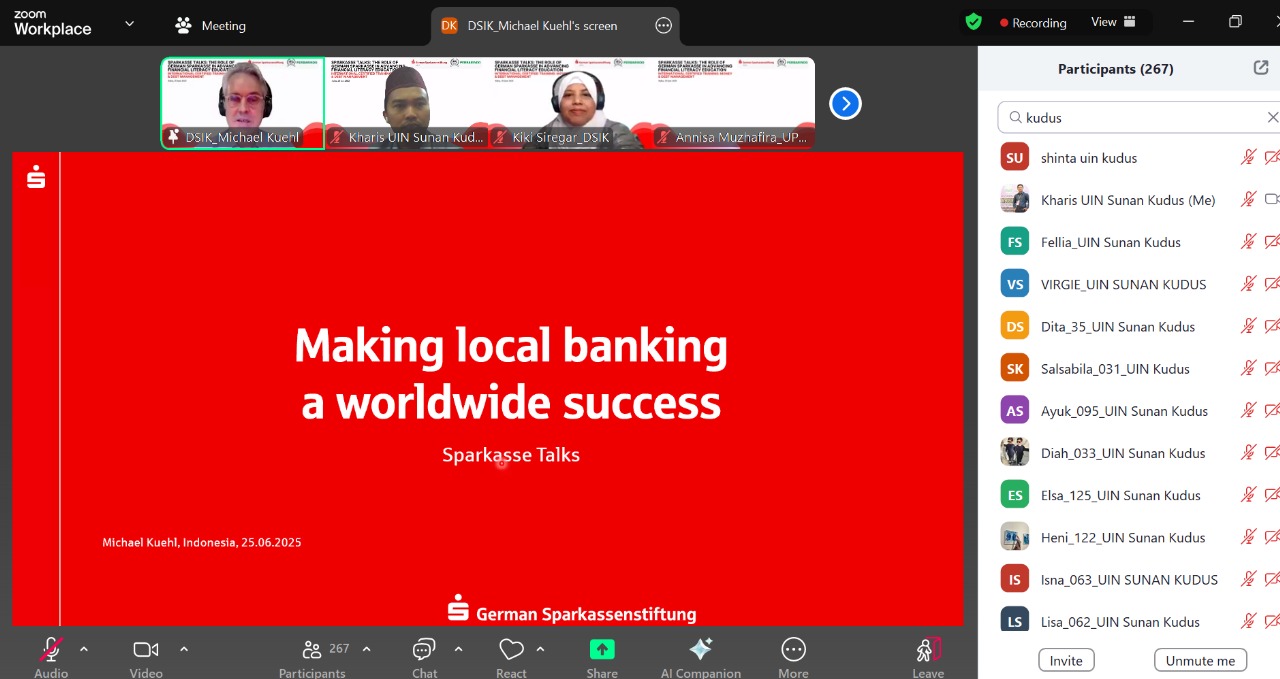This screenshot has width=1280, height=679.
Task: Expand reactions arrow next to React
Action: [x=540, y=649]
